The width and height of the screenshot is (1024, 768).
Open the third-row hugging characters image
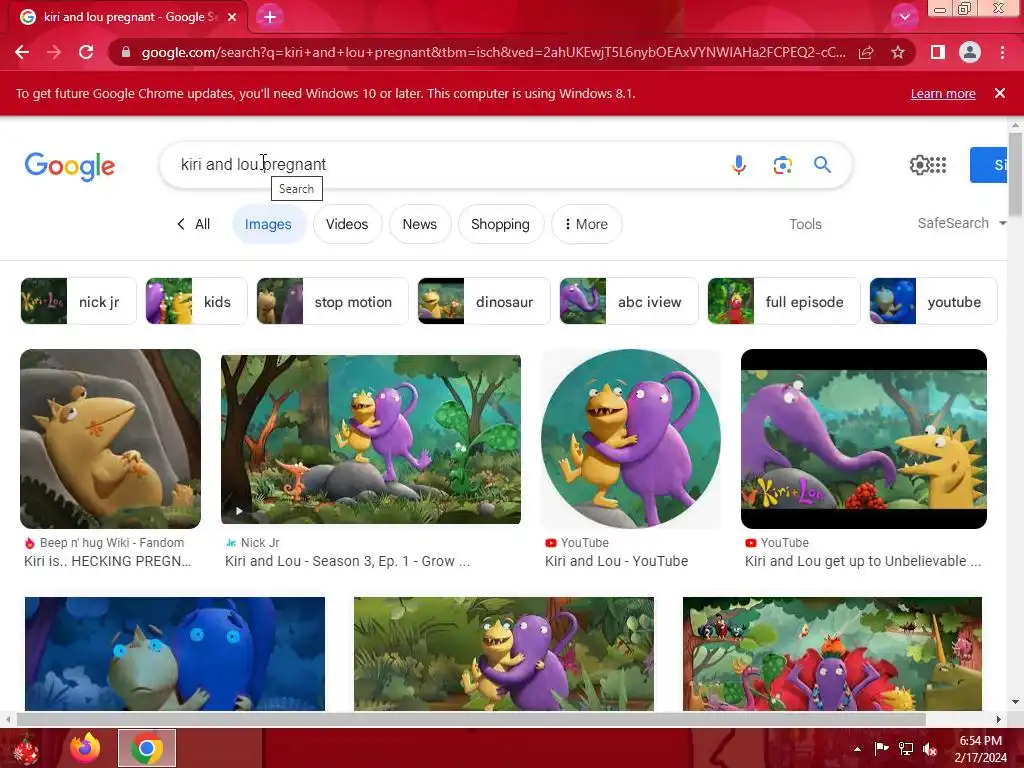click(504, 654)
